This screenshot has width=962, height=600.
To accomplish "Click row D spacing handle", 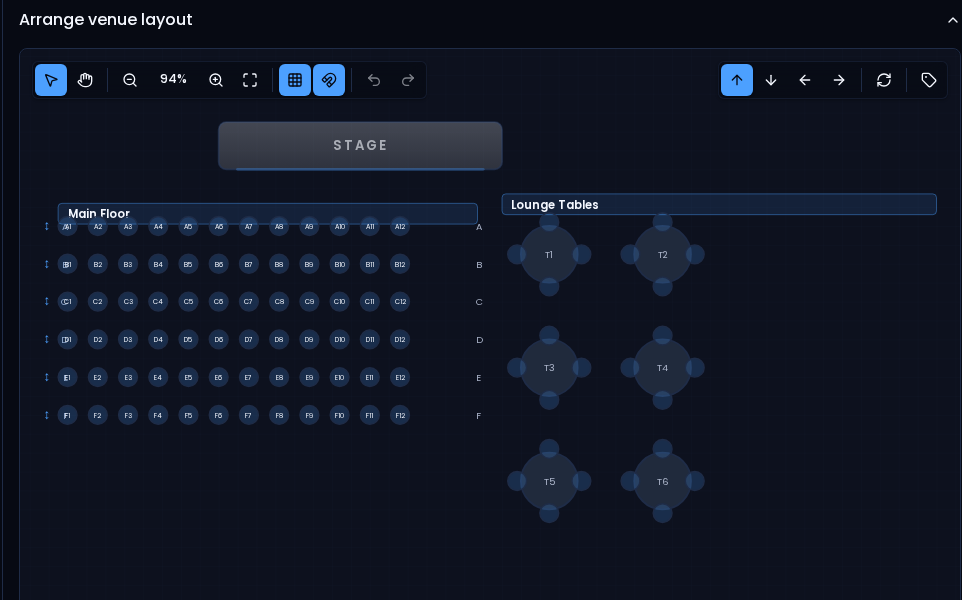I will pyautogui.click(x=47, y=339).
